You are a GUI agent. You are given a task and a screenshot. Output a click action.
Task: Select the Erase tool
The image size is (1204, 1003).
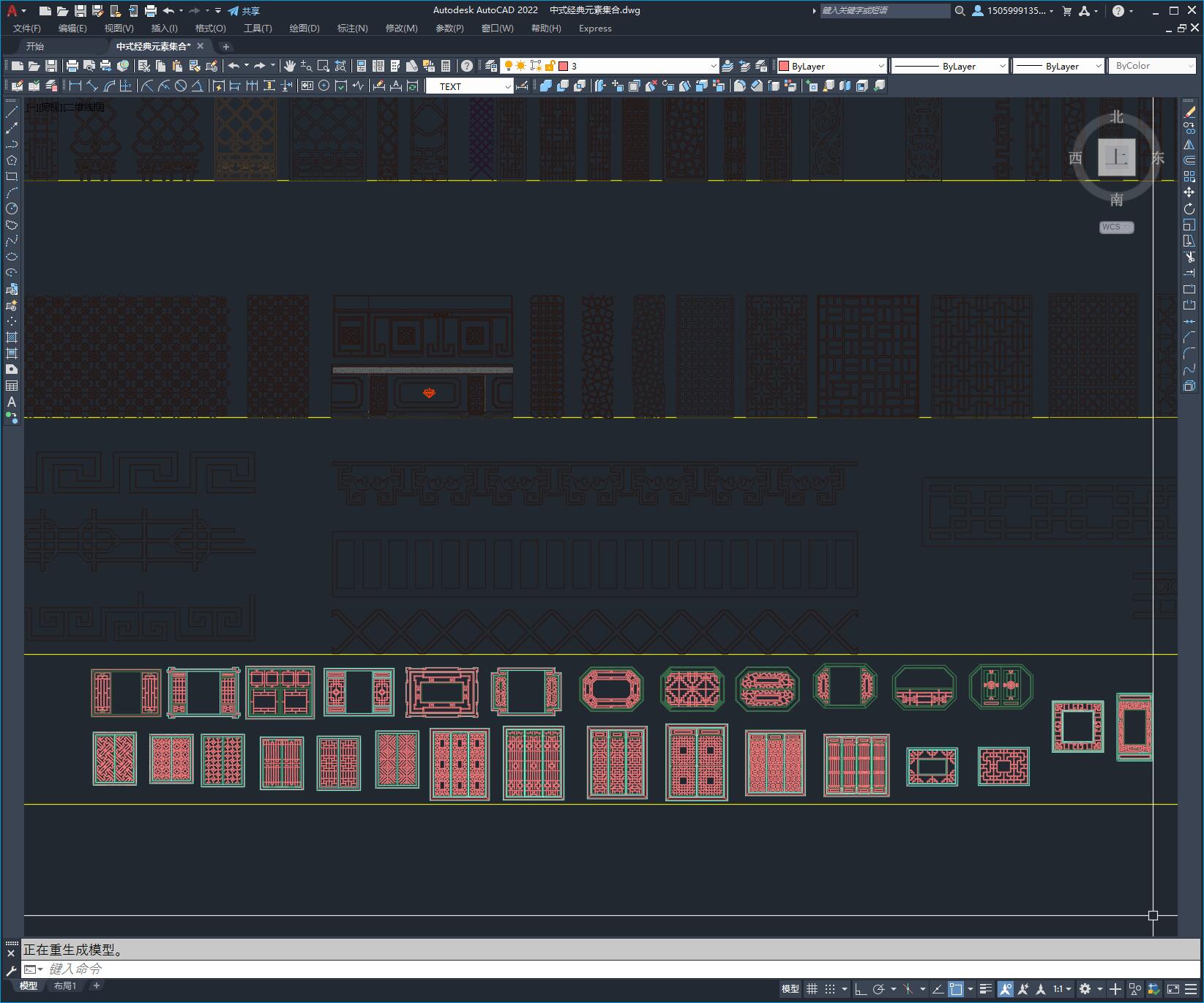[1189, 112]
